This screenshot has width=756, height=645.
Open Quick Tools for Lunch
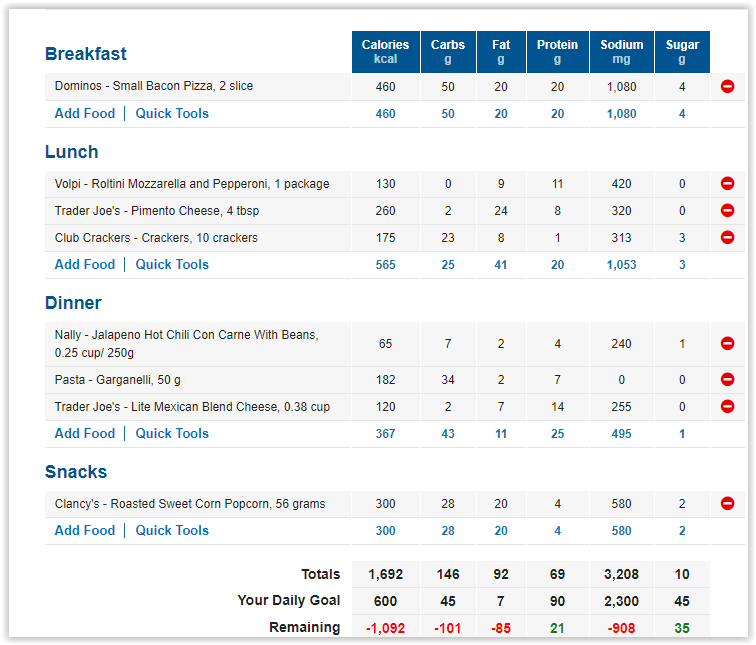coord(172,265)
